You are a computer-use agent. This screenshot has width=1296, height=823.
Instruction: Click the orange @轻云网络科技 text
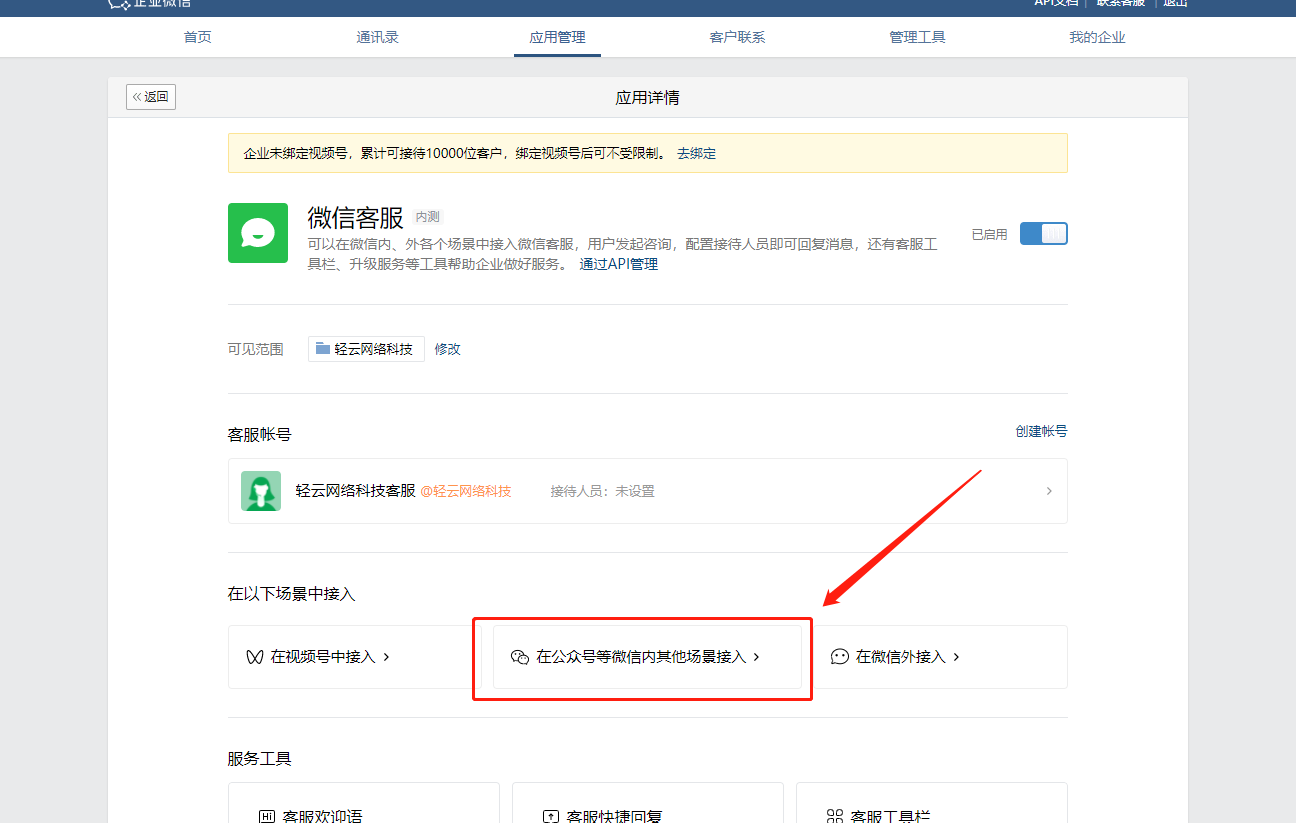465,491
